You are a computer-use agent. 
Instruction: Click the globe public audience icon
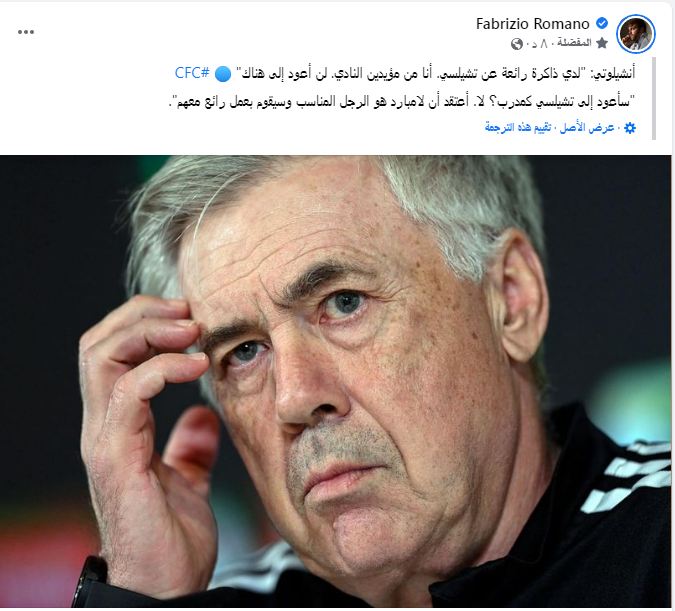[x=517, y=43]
